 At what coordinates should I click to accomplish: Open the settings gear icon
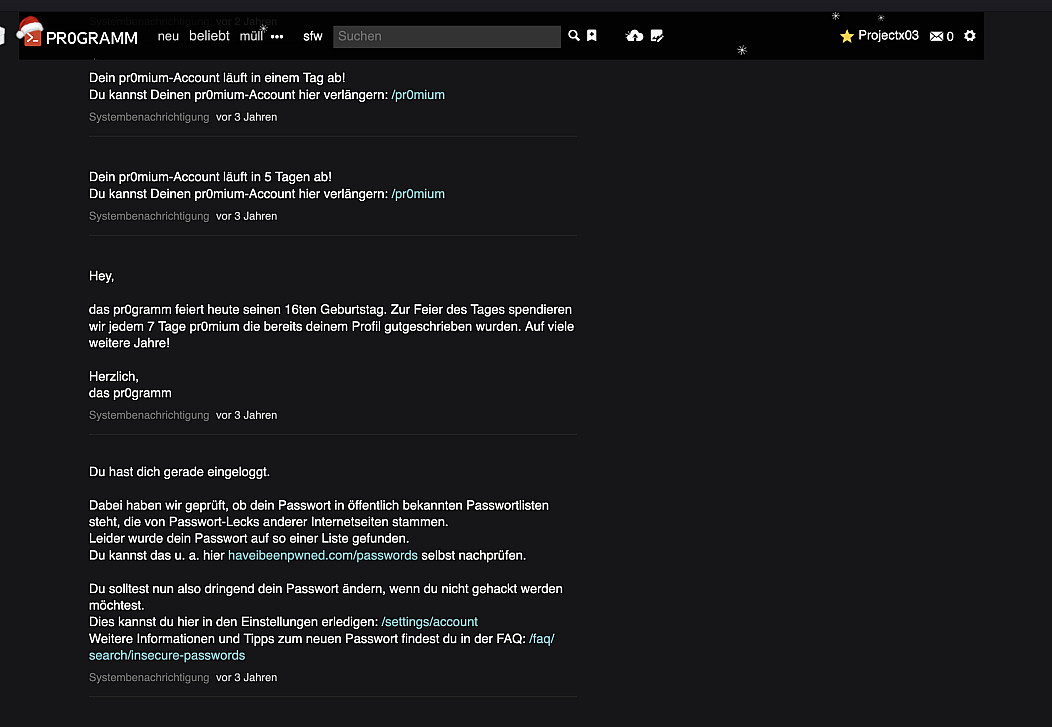point(969,36)
